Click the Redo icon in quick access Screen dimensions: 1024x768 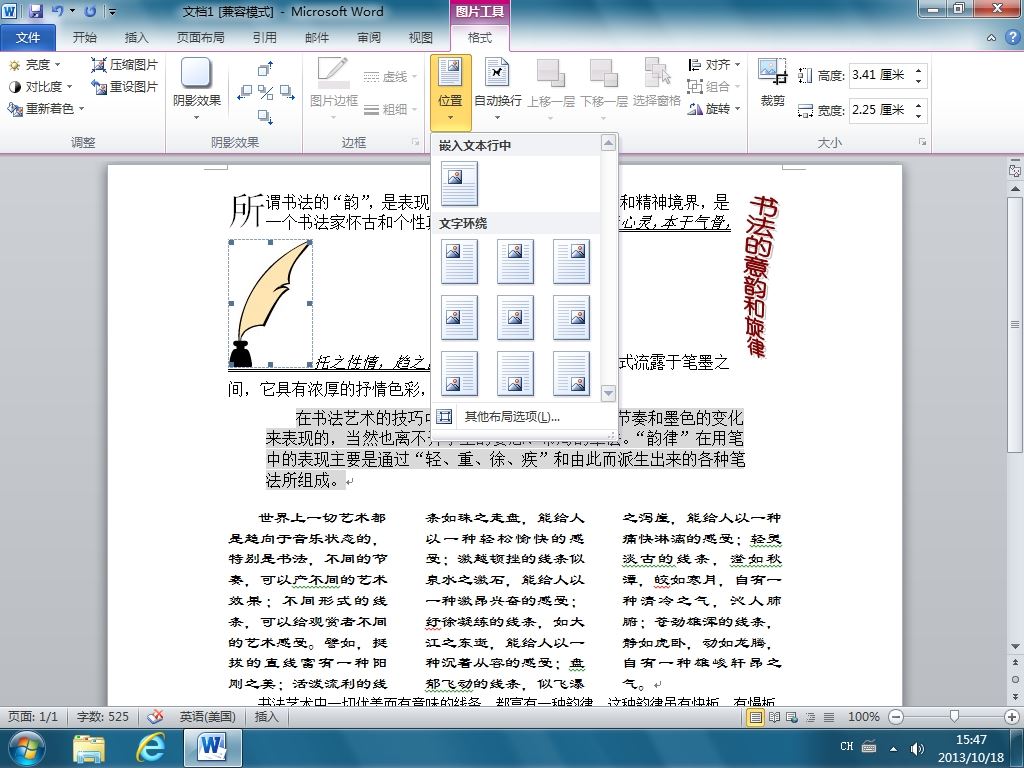(90, 11)
